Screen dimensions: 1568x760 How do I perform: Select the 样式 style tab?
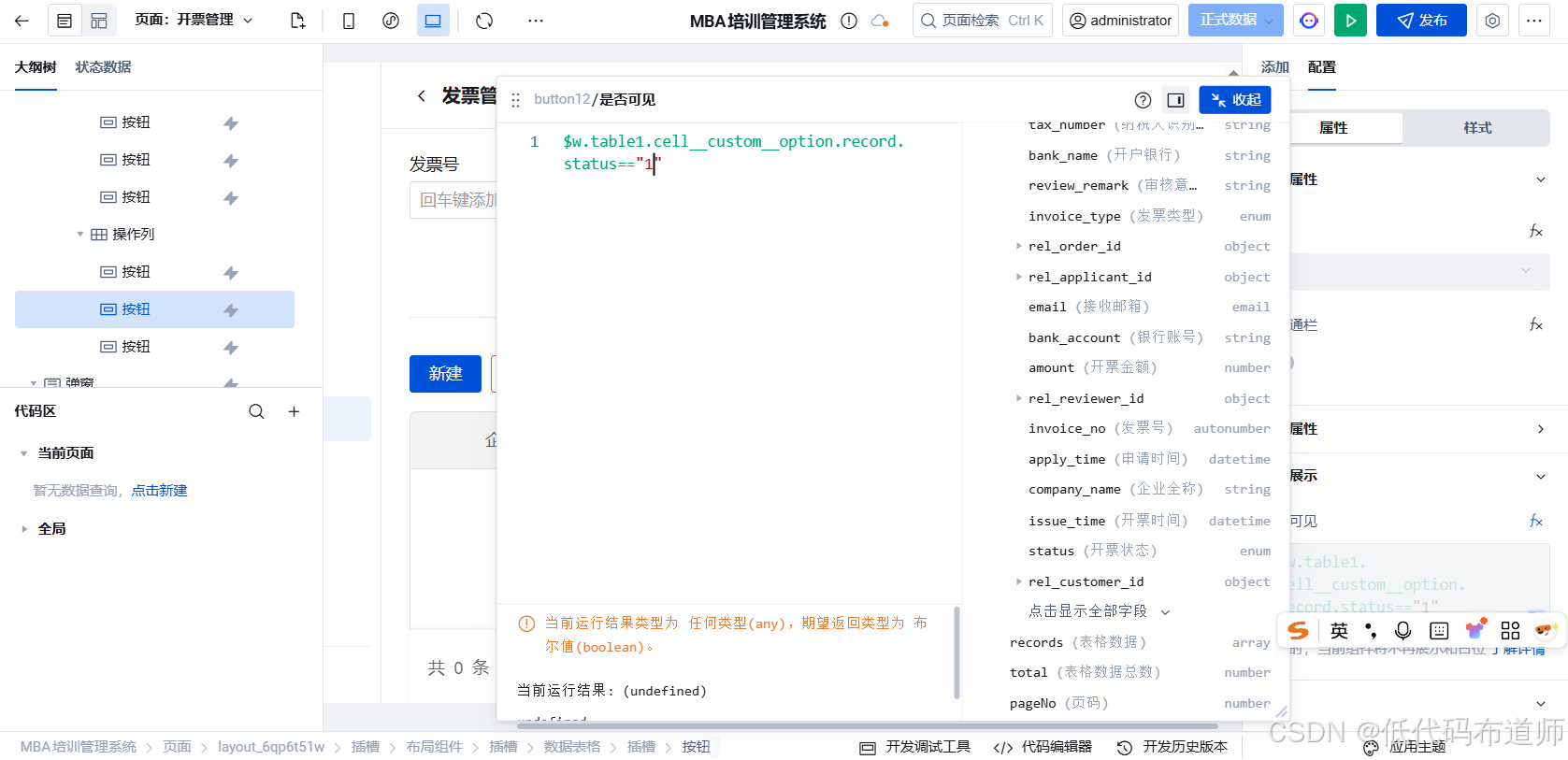click(x=1477, y=128)
